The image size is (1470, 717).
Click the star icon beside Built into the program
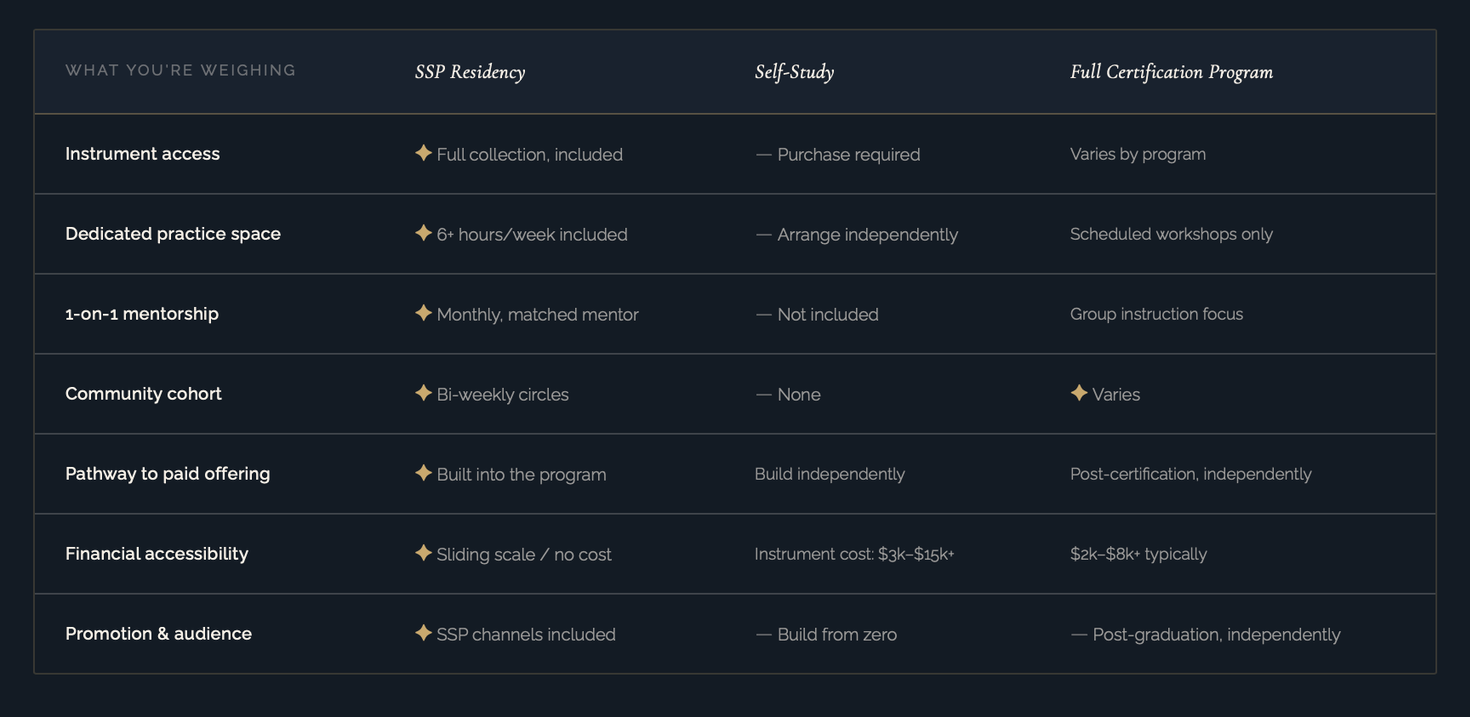[423, 473]
